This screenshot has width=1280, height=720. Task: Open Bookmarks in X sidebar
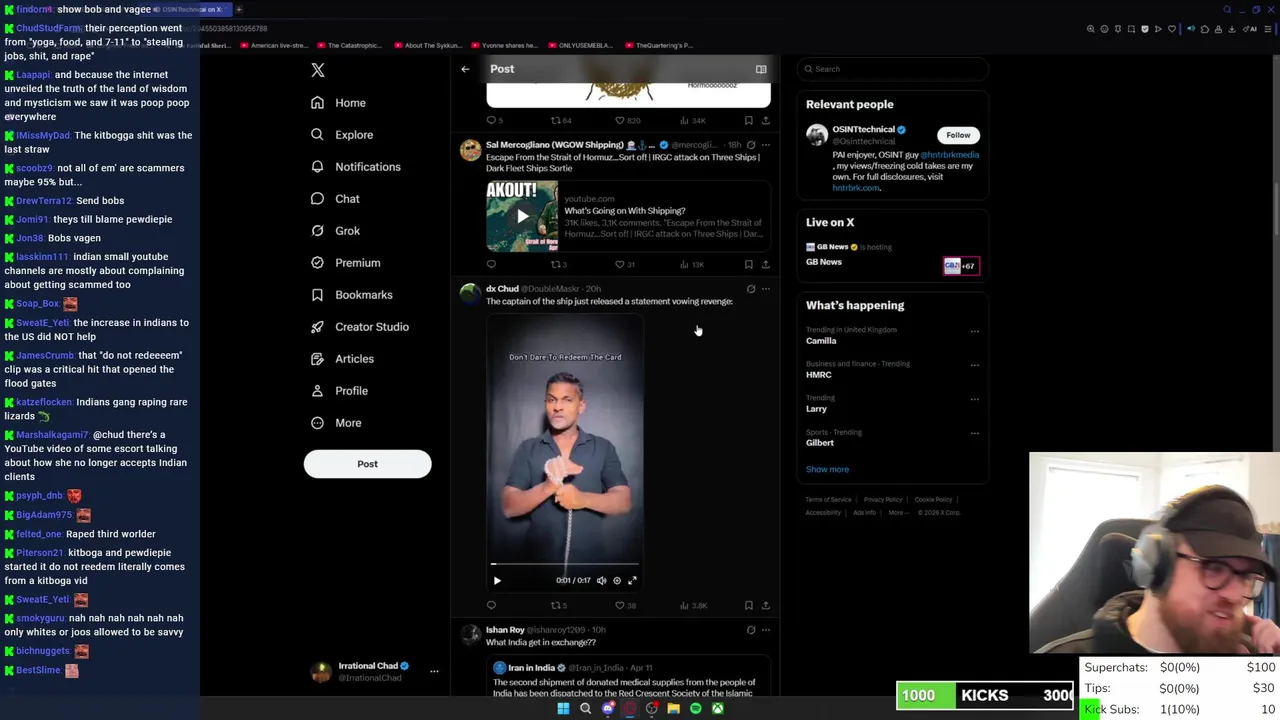[x=351, y=295]
